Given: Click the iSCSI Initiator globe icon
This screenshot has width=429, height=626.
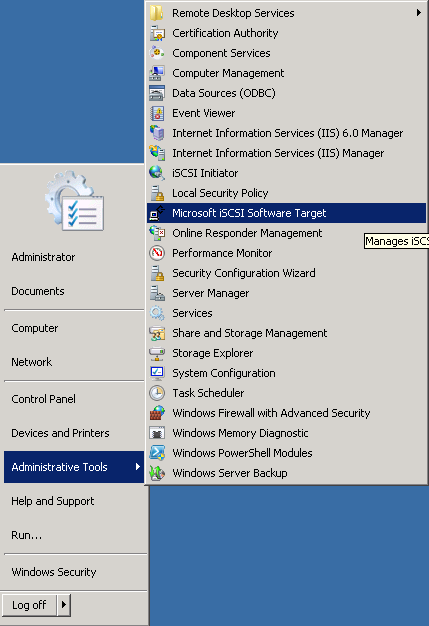Looking at the screenshot, I should [157, 173].
